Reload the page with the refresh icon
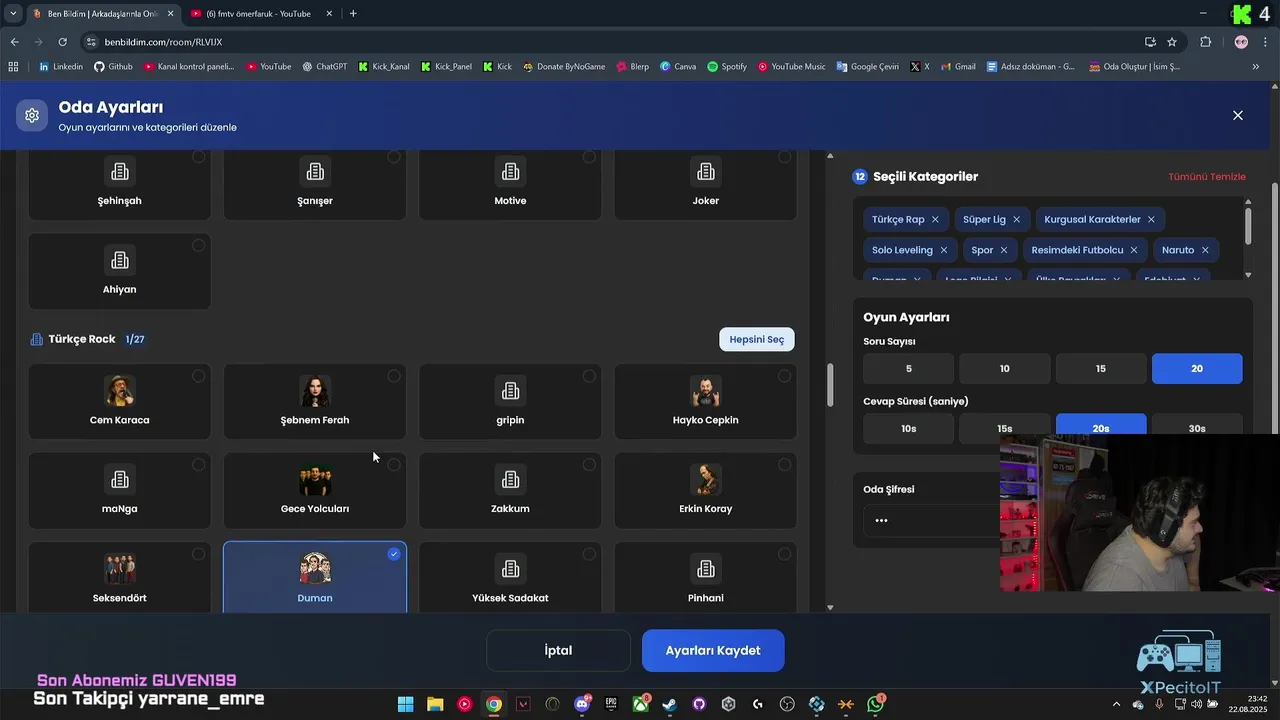 pyautogui.click(x=62, y=42)
